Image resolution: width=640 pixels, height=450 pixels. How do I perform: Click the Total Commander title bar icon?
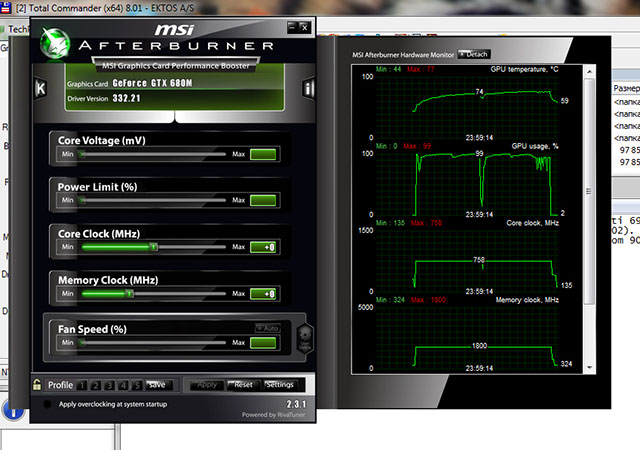tap(5, 8)
